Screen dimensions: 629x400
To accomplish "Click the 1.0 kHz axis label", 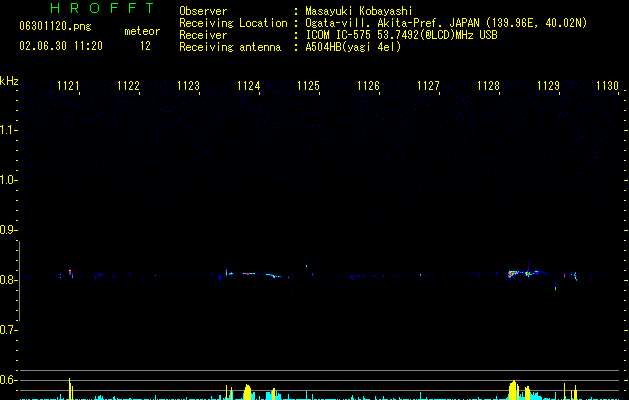I will (8, 180).
